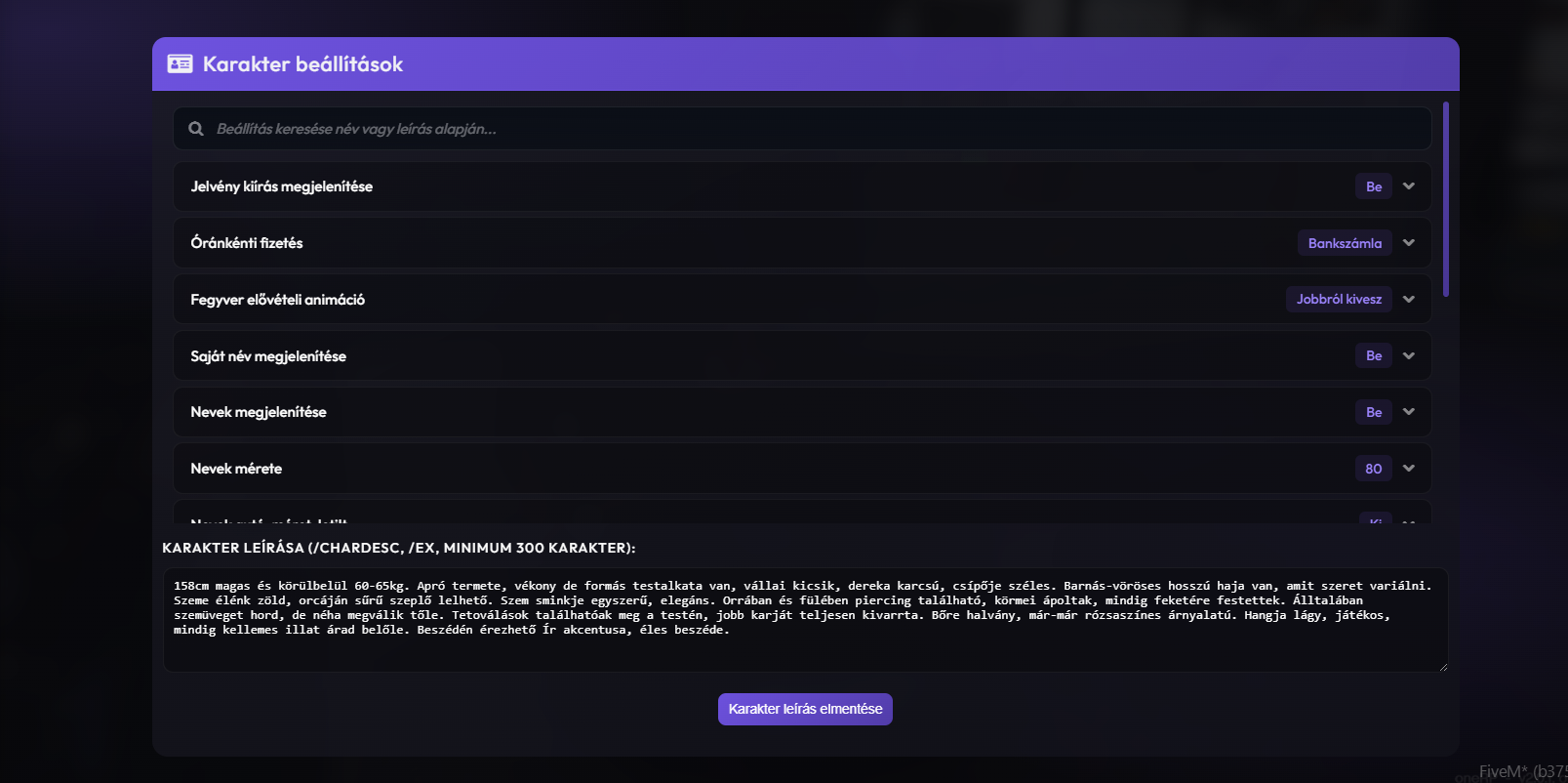The image size is (1568, 783).
Task: Click the 80 value for Nevek mérete
Action: point(1374,469)
